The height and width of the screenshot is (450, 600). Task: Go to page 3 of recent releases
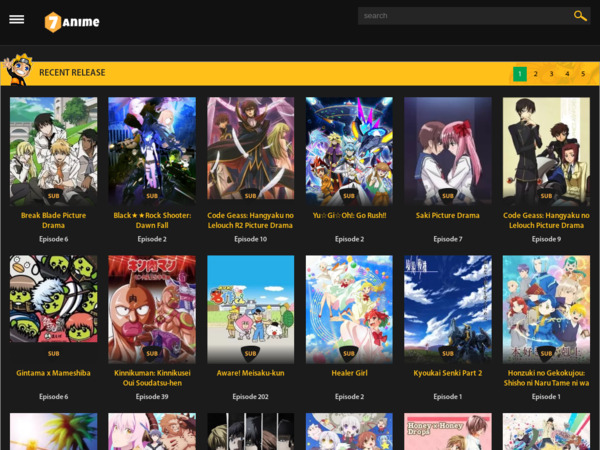pos(551,74)
